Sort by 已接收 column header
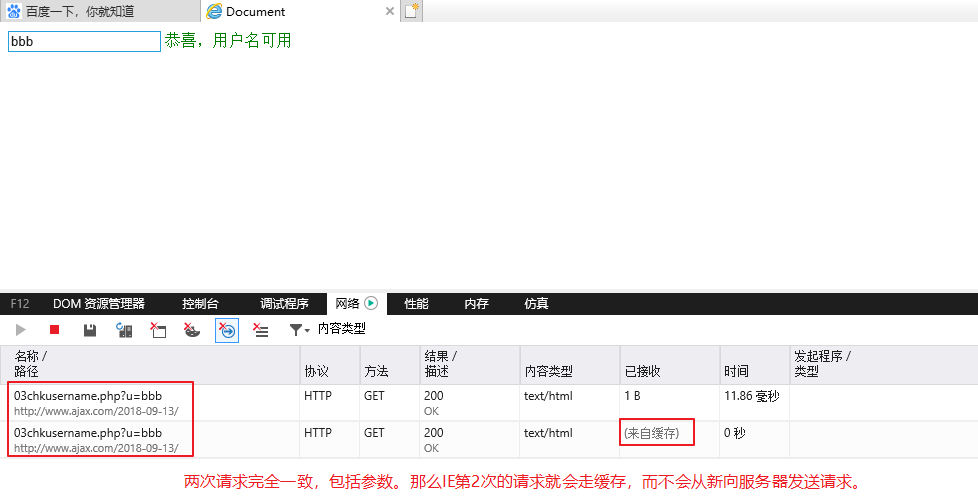This screenshot has width=978, height=502. (670, 364)
